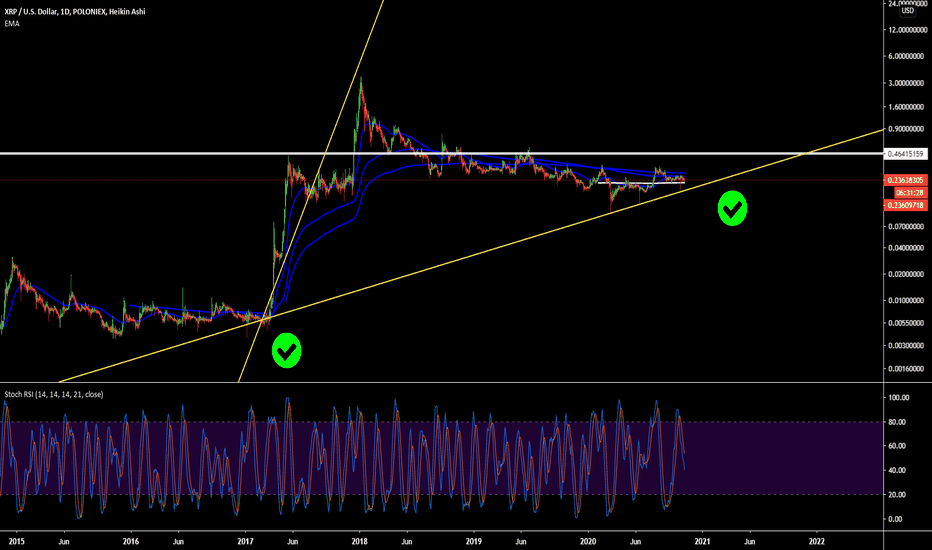Click the 2021 label on the time axis
Screen dimensions: 932x550
click(703, 542)
